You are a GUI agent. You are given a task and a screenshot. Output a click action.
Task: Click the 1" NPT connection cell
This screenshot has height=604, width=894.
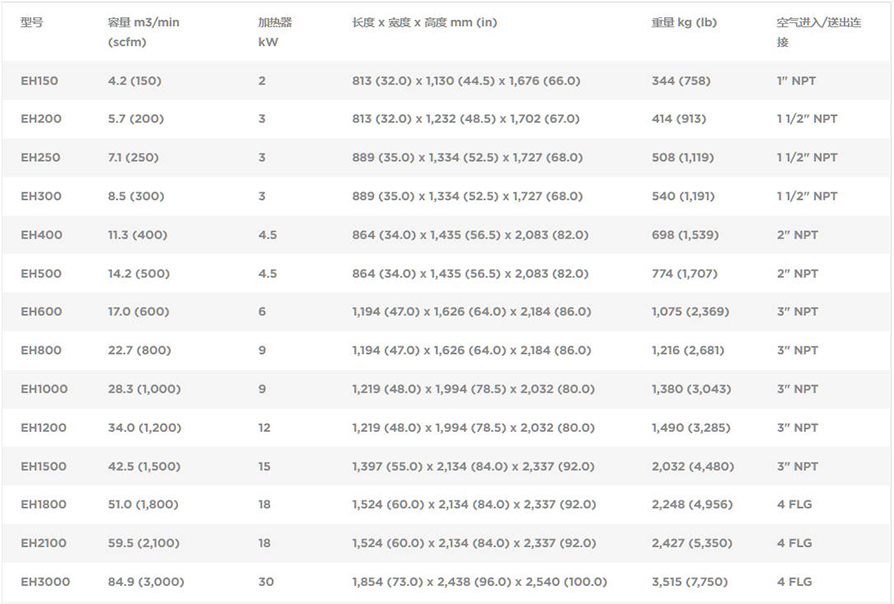point(796,81)
